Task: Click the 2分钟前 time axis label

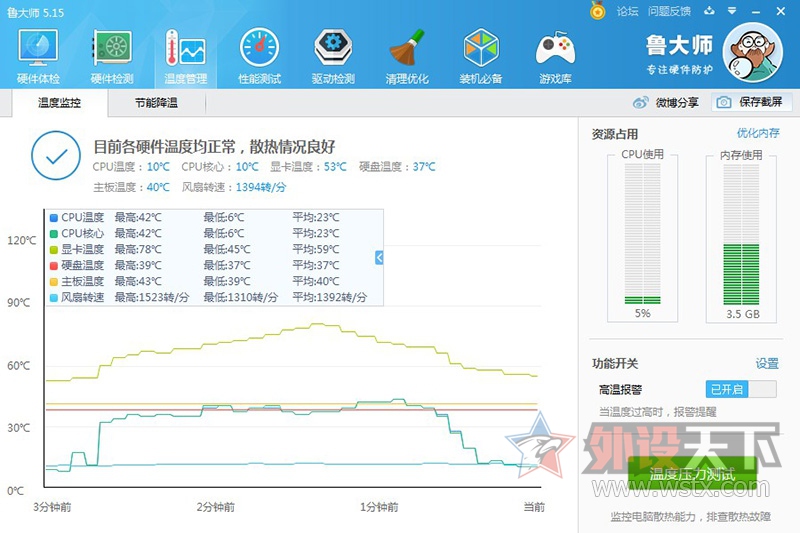Action: tap(216, 507)
